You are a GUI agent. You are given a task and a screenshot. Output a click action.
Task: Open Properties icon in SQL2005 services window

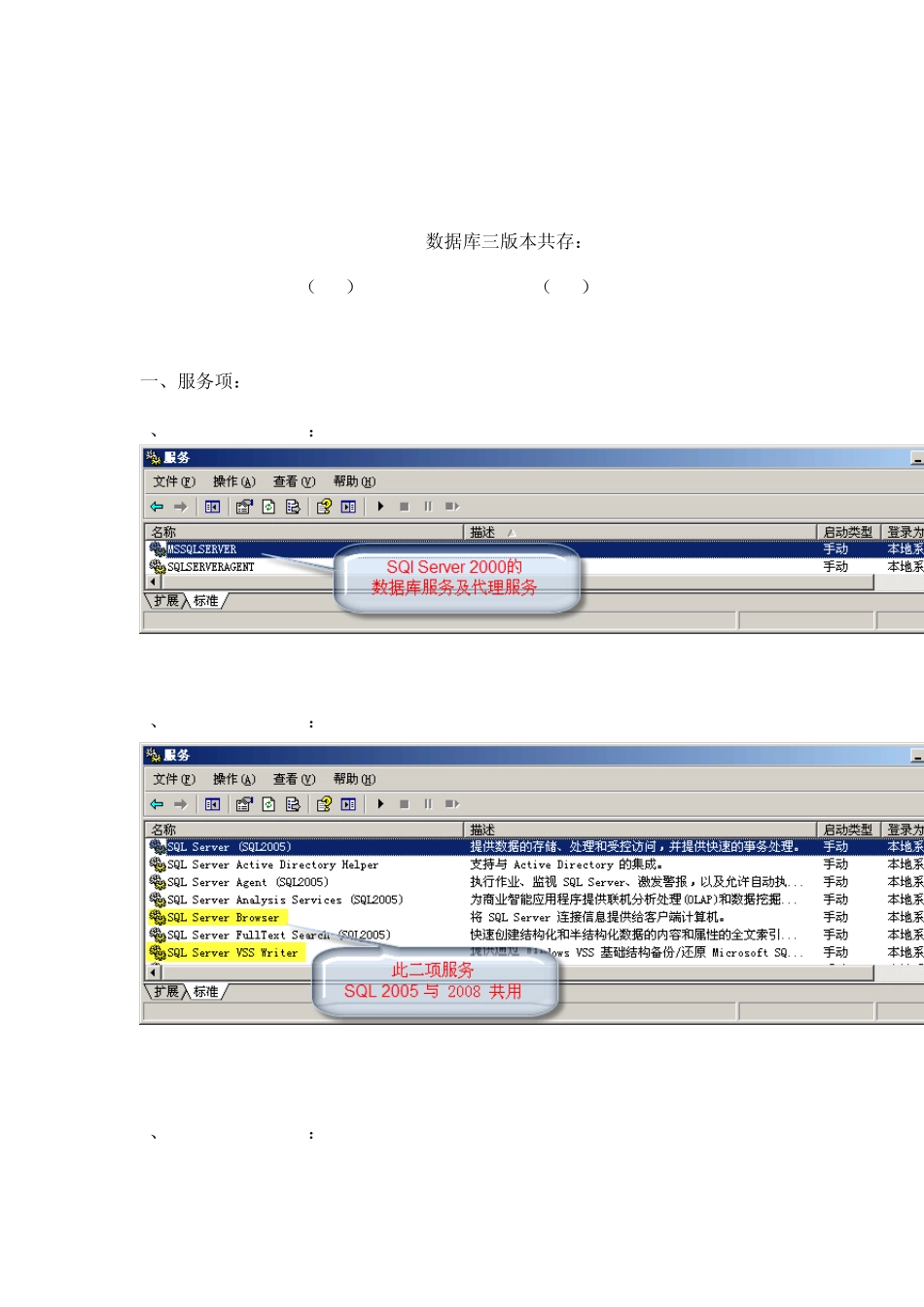pyautogui.click(x=244, y=804)
